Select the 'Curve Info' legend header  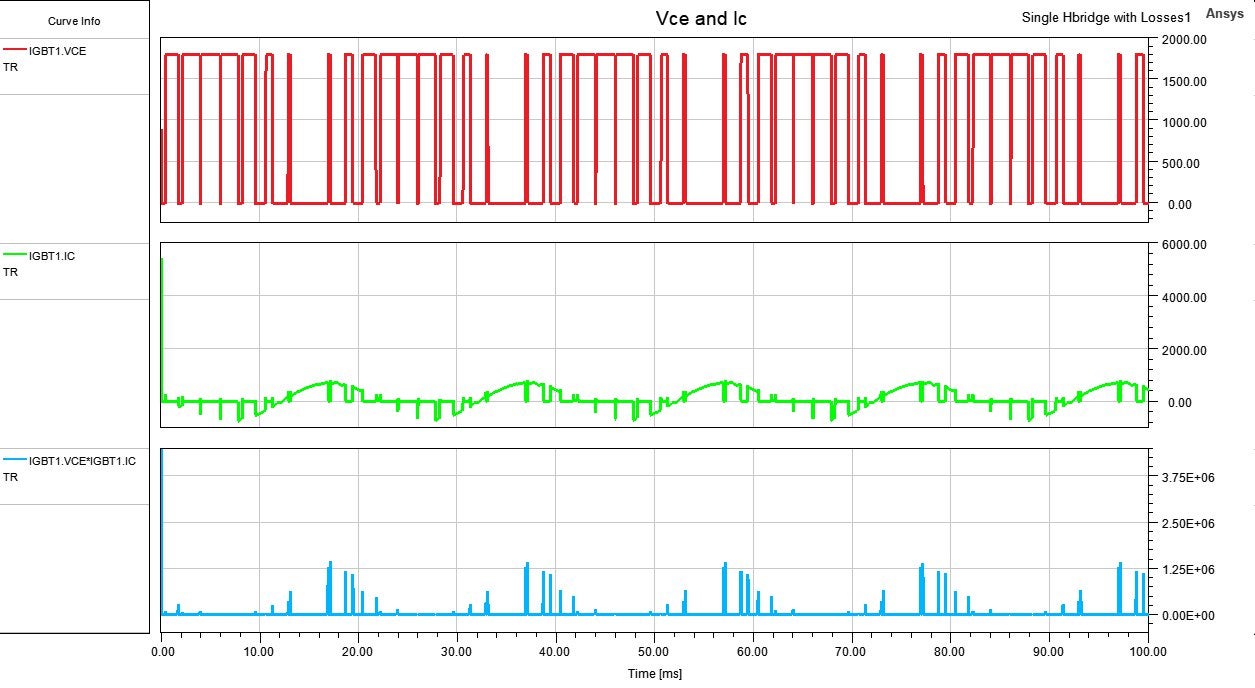tap(74, 21)
